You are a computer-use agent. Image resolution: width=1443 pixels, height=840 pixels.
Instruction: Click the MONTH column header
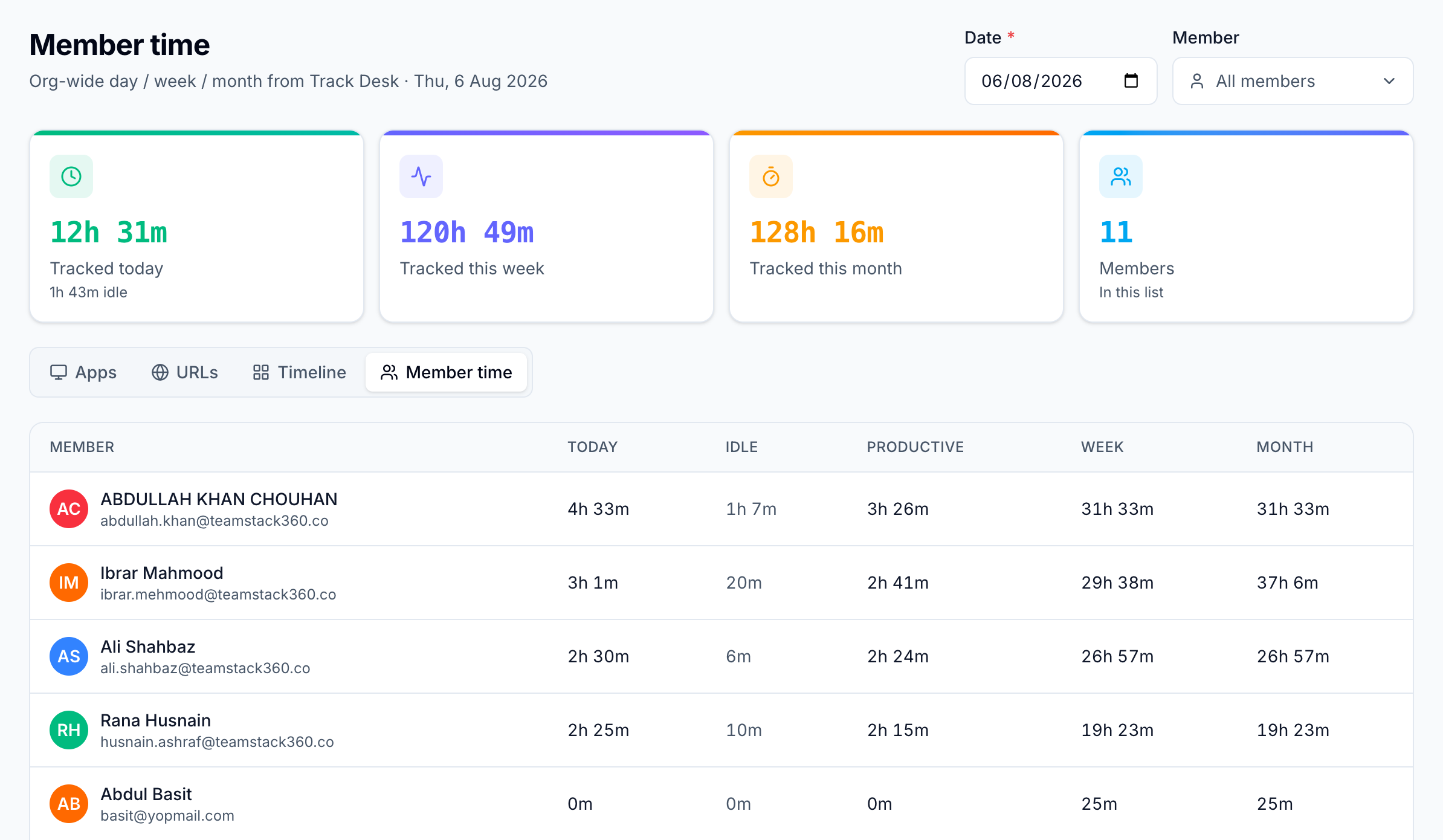(x=1285, y=447)
